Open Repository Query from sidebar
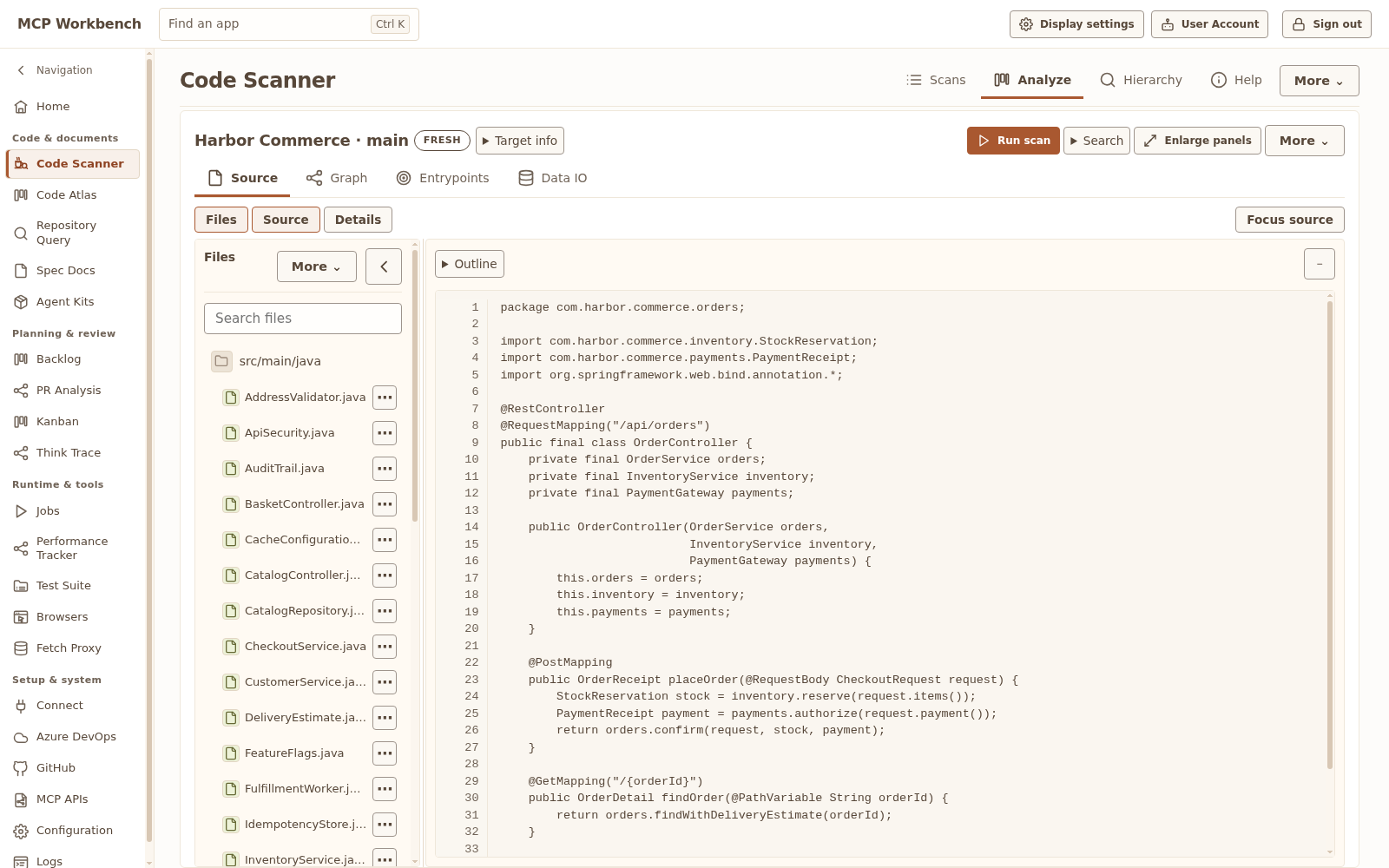 73,233
